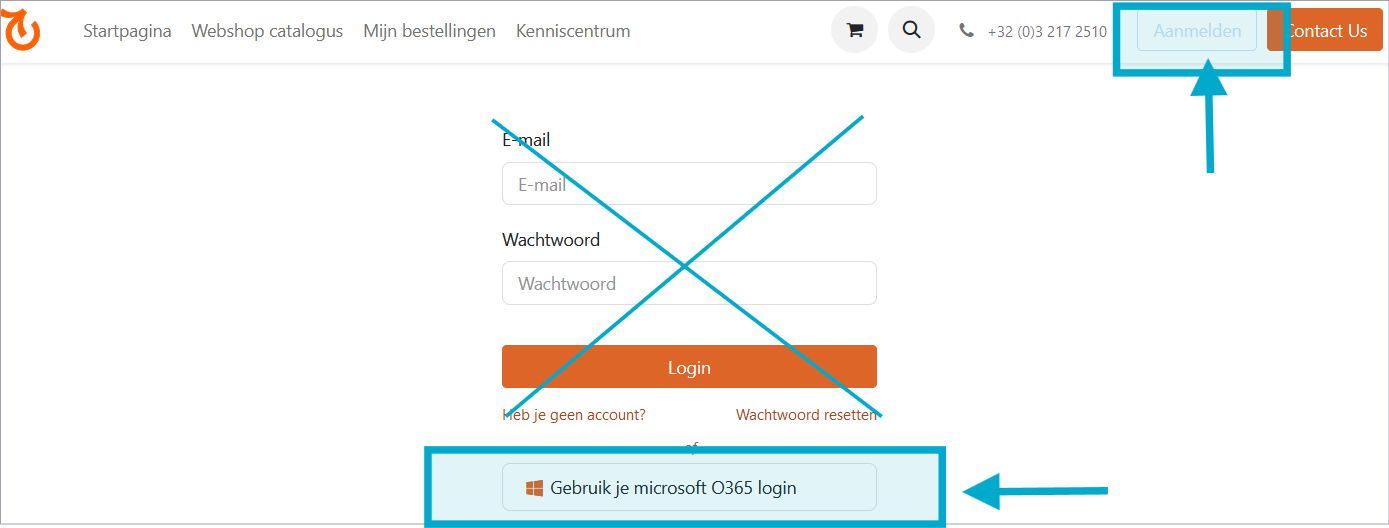1389x528 pixels.
Task: Navigate to Kenniscentrum
Action: [x=573, y=31]
